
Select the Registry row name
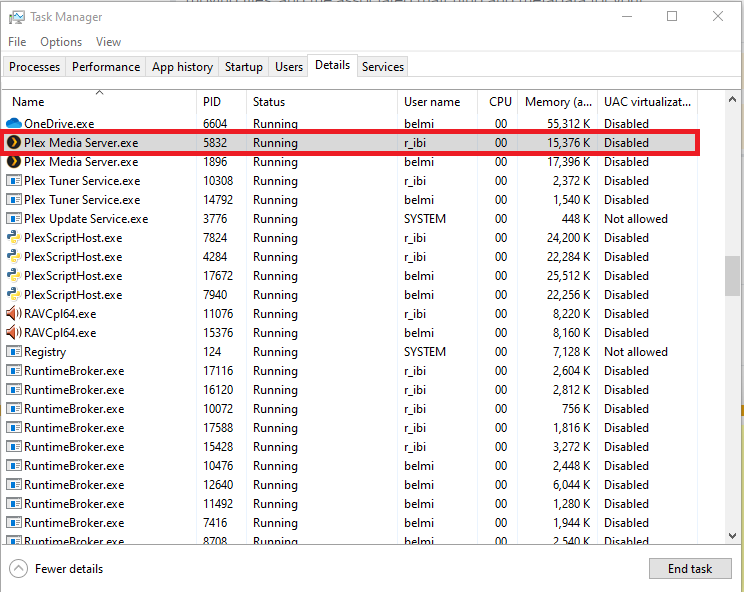pyautogui.click(x=45, y=352)
